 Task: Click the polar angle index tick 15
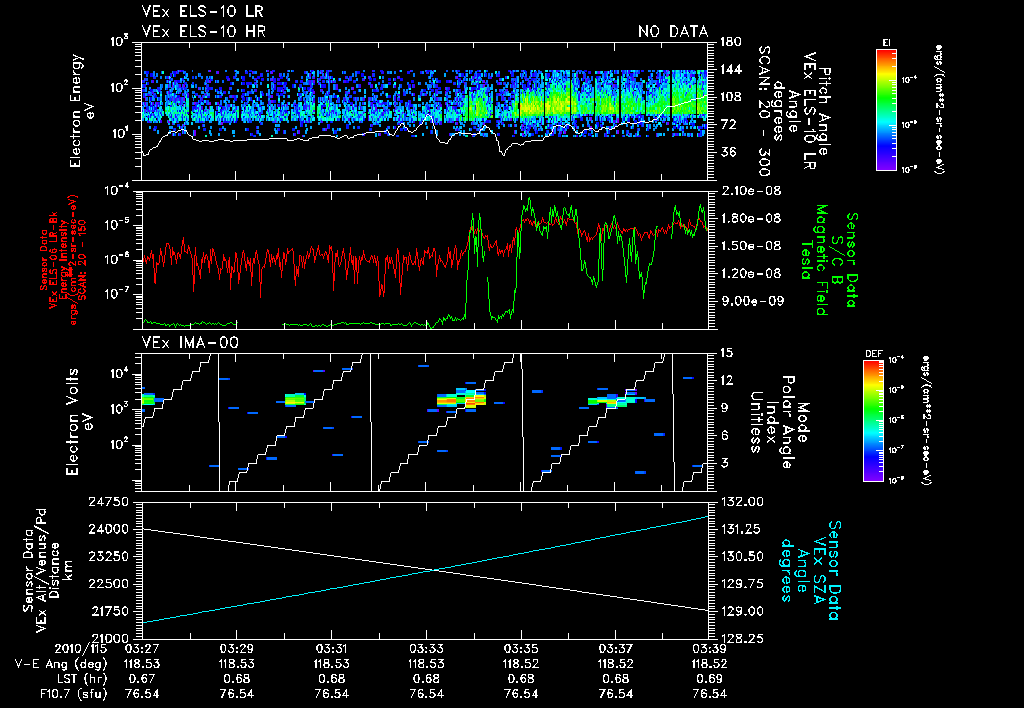[x=726, y=353]
